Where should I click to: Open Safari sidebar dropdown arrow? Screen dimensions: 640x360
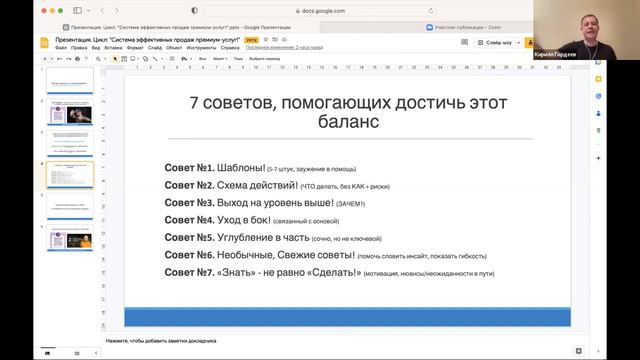(89, 11)
